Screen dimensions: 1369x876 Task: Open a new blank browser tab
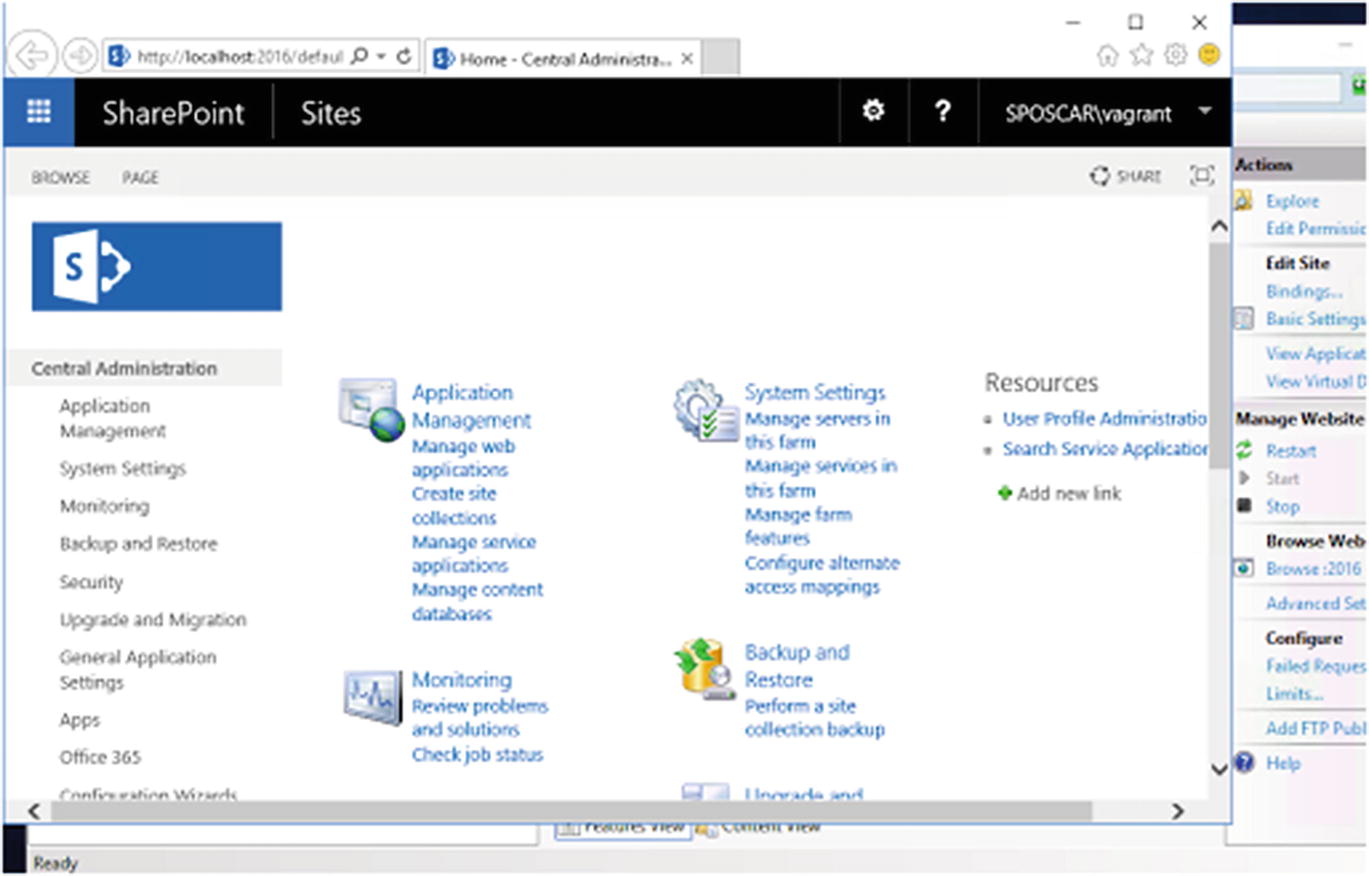(720, 58)
